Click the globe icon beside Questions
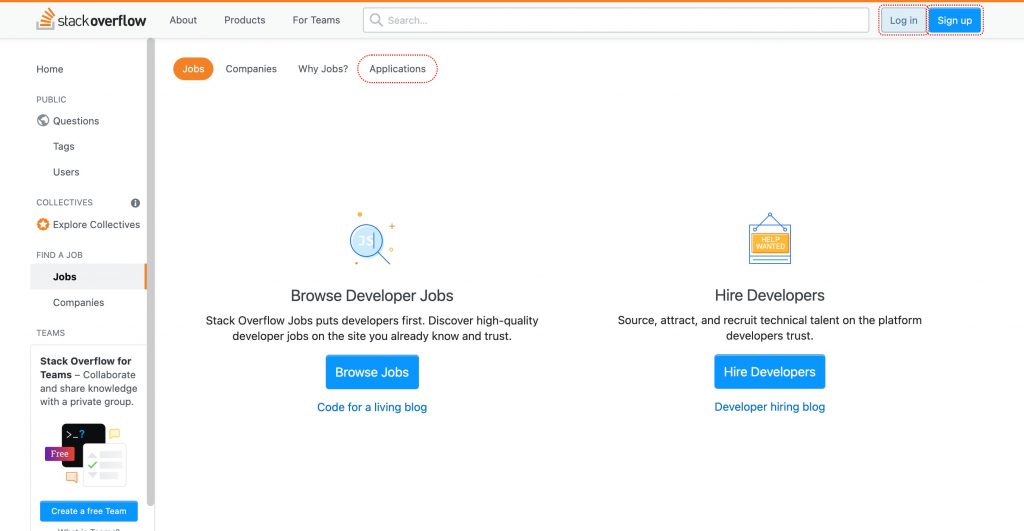The height and width of the screenshot is (531, 1024). [43, 120]
